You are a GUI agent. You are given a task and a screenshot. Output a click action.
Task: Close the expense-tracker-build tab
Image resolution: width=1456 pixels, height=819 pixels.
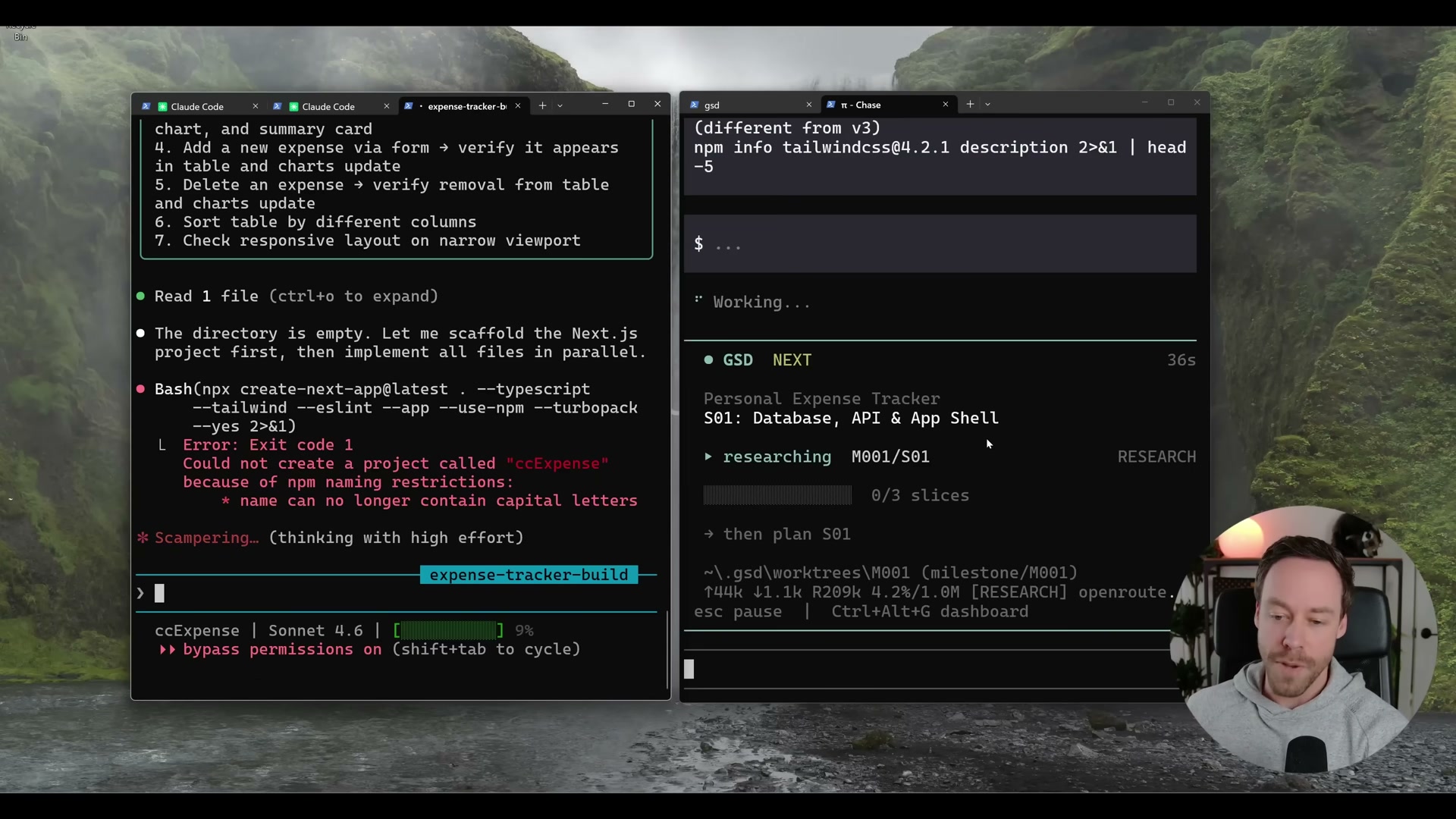pos(518,106)
